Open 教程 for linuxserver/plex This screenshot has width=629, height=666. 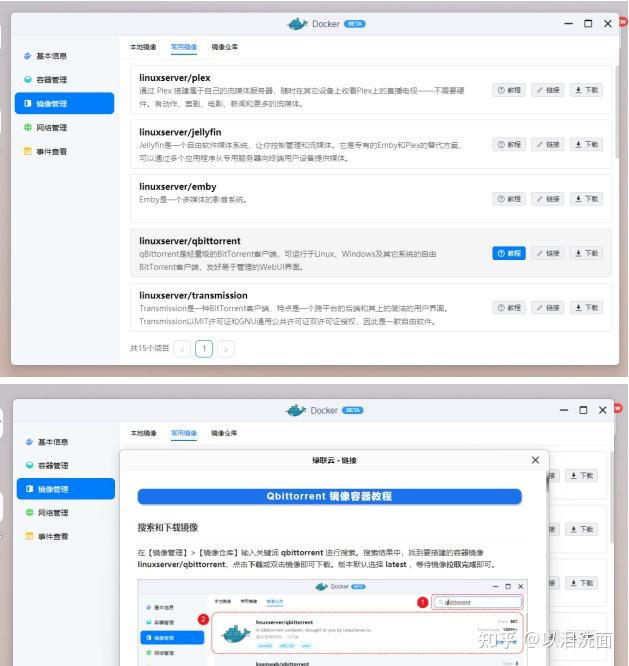[509, 90]
